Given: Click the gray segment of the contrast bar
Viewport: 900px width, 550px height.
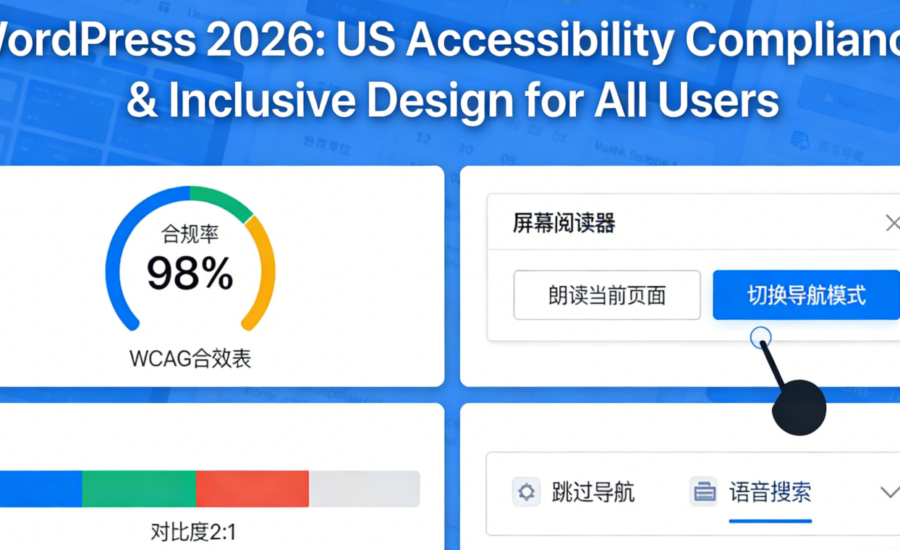Looking at the screenshot, I should click(x=364, y=488).
